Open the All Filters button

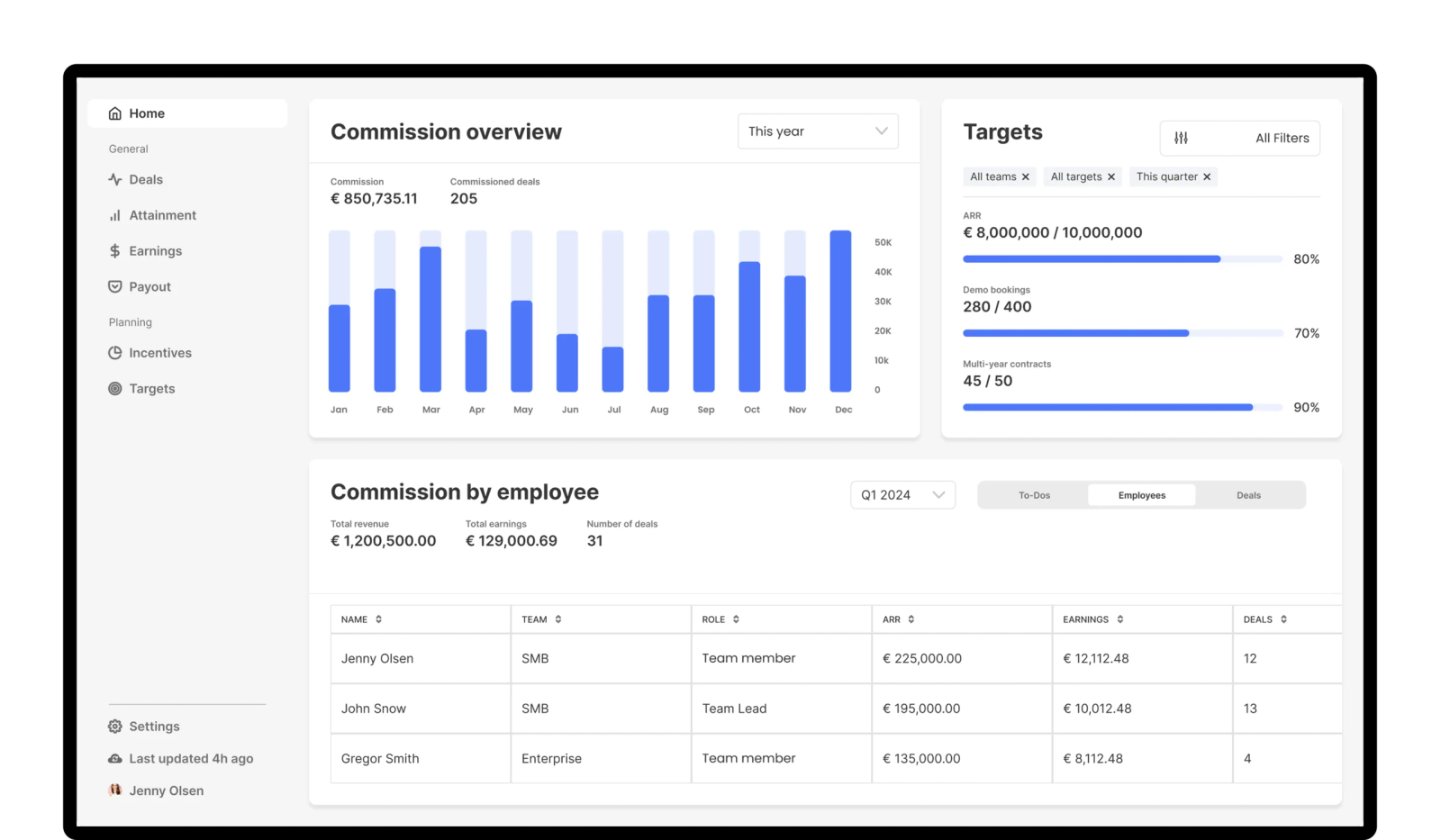tap(1240, 138)
